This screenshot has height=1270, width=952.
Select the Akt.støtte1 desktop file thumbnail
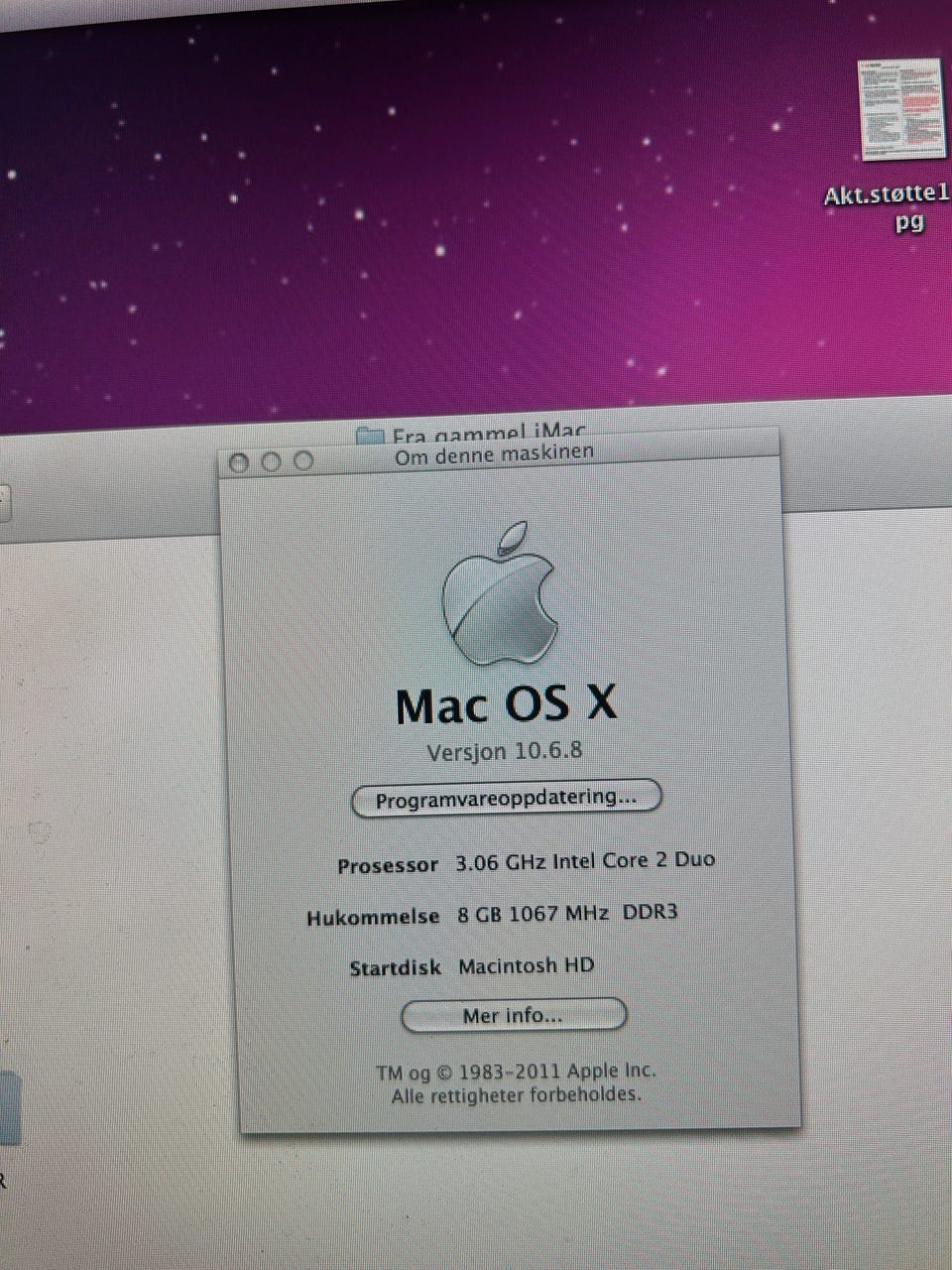(x=901, y=110)
